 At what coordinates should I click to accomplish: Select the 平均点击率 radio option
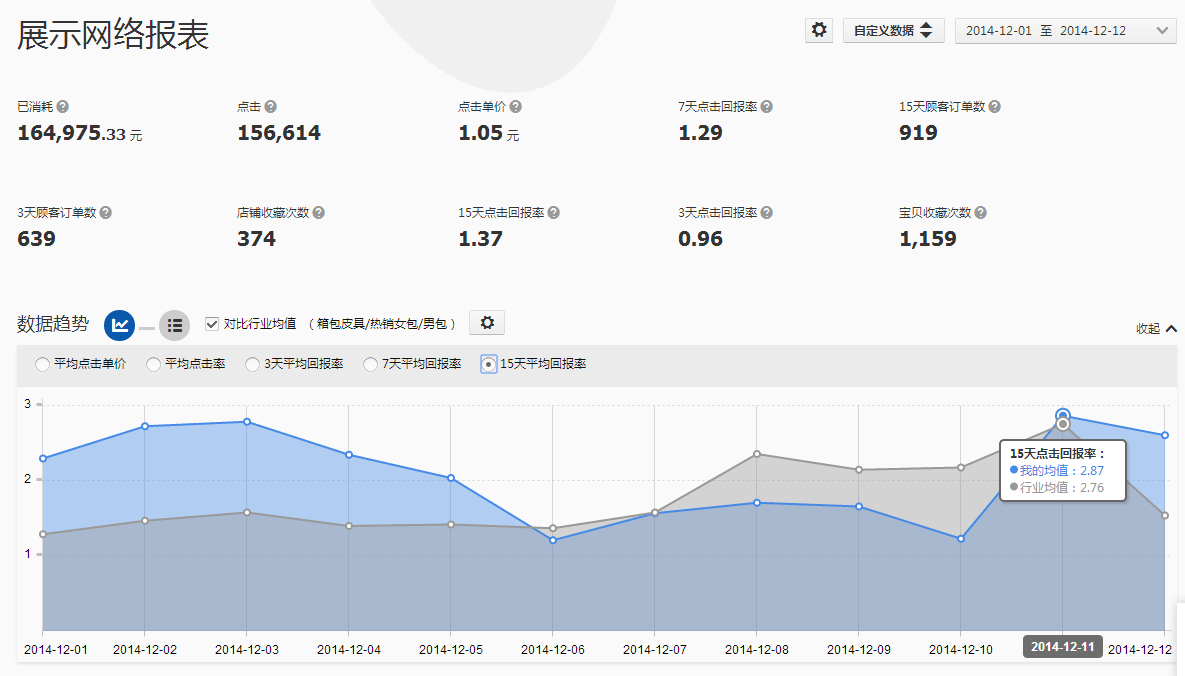[x=153, y=364]
